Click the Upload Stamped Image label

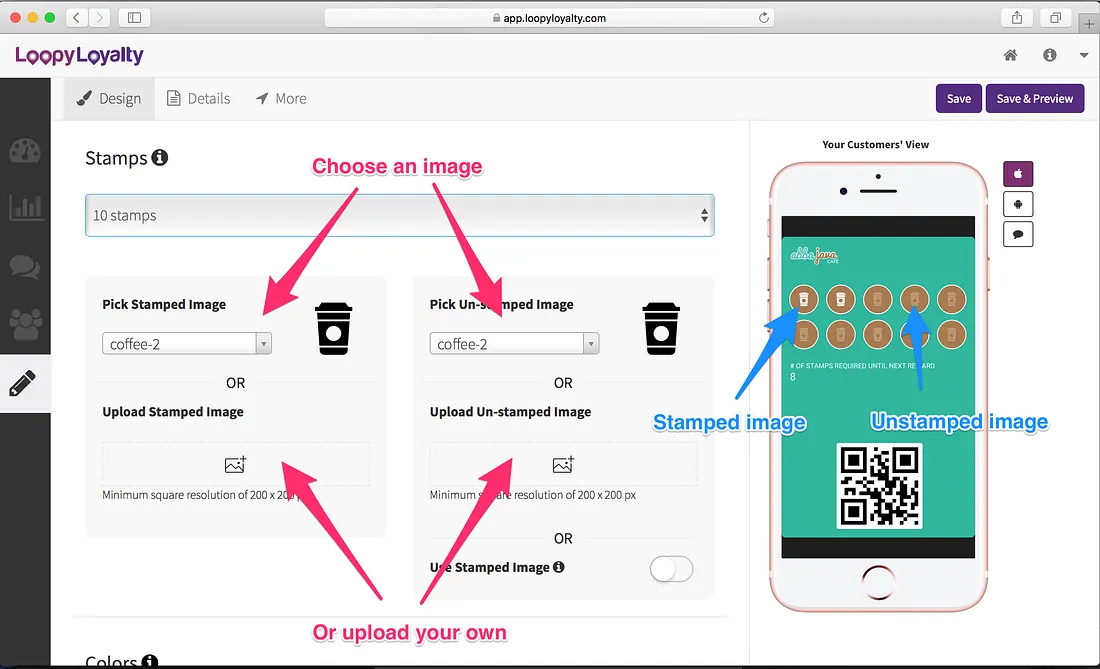point(173,412)
